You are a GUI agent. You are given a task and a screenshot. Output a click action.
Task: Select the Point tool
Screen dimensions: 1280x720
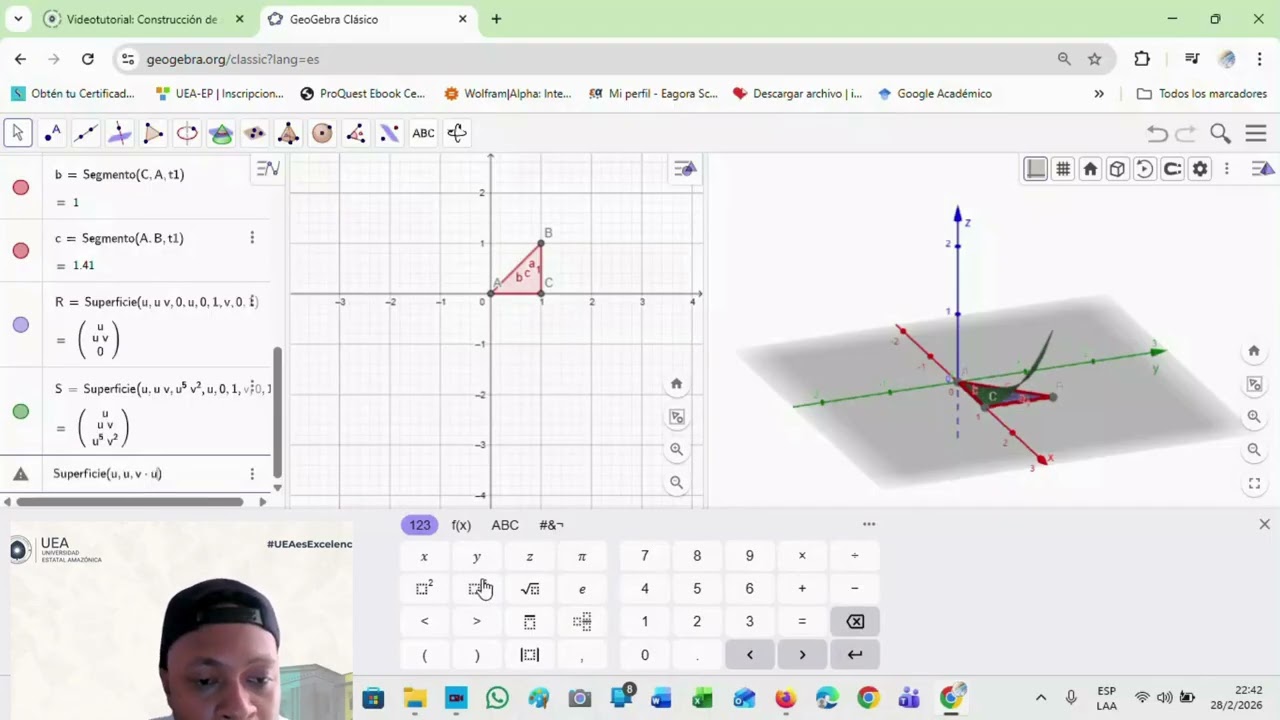click(x=52, y=133)
